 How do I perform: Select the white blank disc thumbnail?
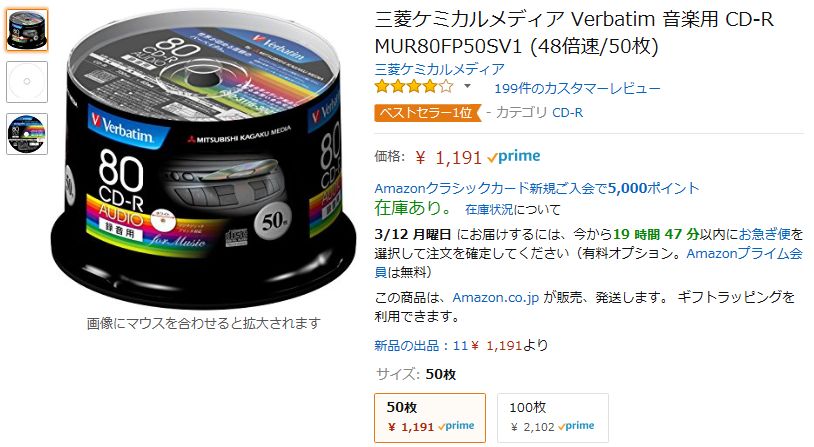coord(27,82)
